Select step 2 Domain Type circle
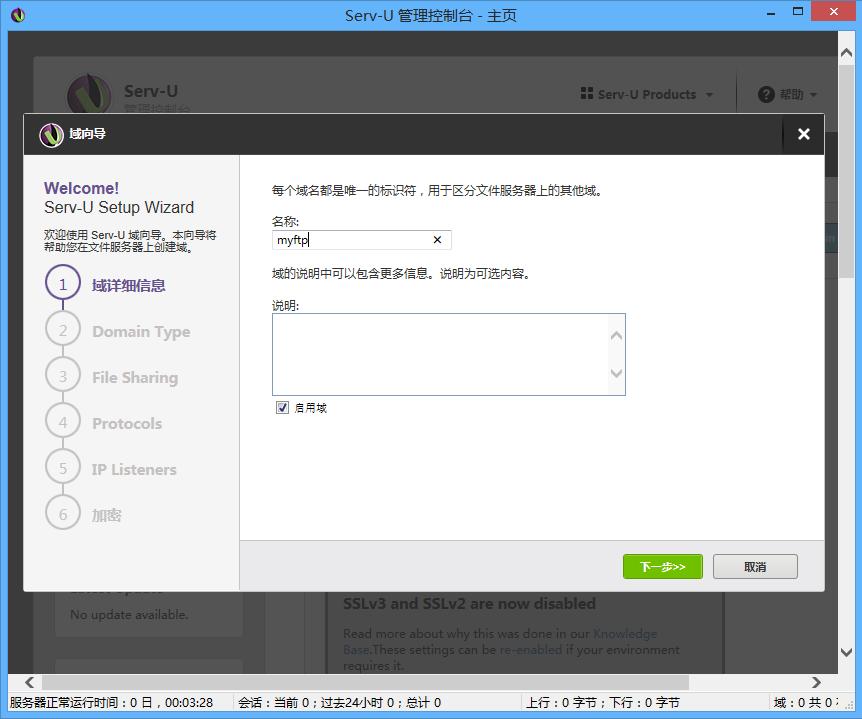 (63, 330)
